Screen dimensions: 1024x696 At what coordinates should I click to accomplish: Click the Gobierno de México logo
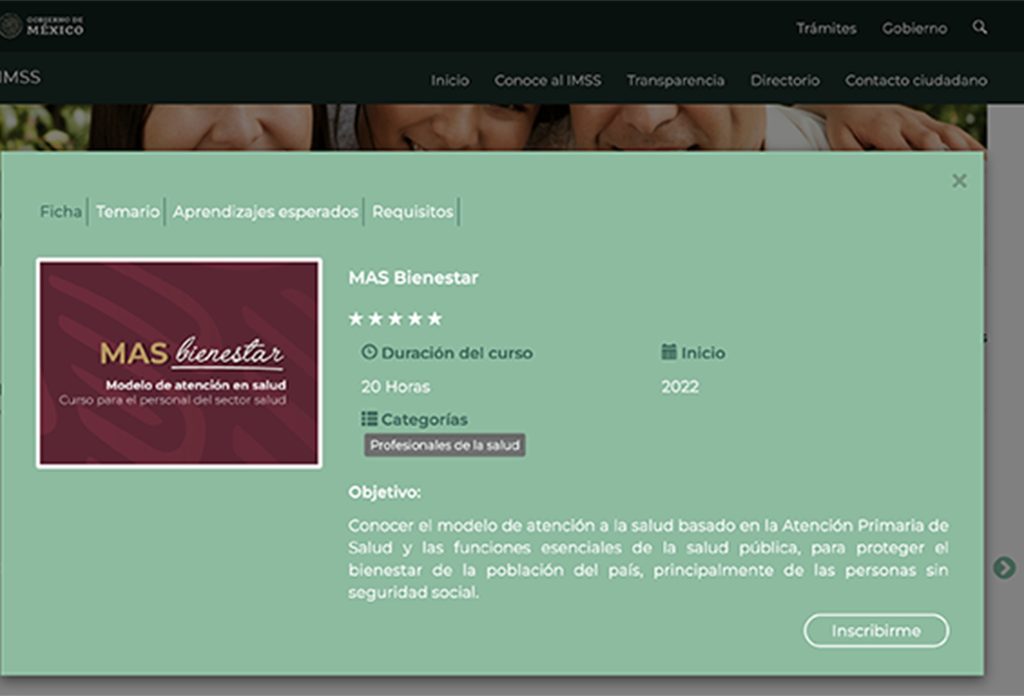pyautogui.click(x=42, y=26)
